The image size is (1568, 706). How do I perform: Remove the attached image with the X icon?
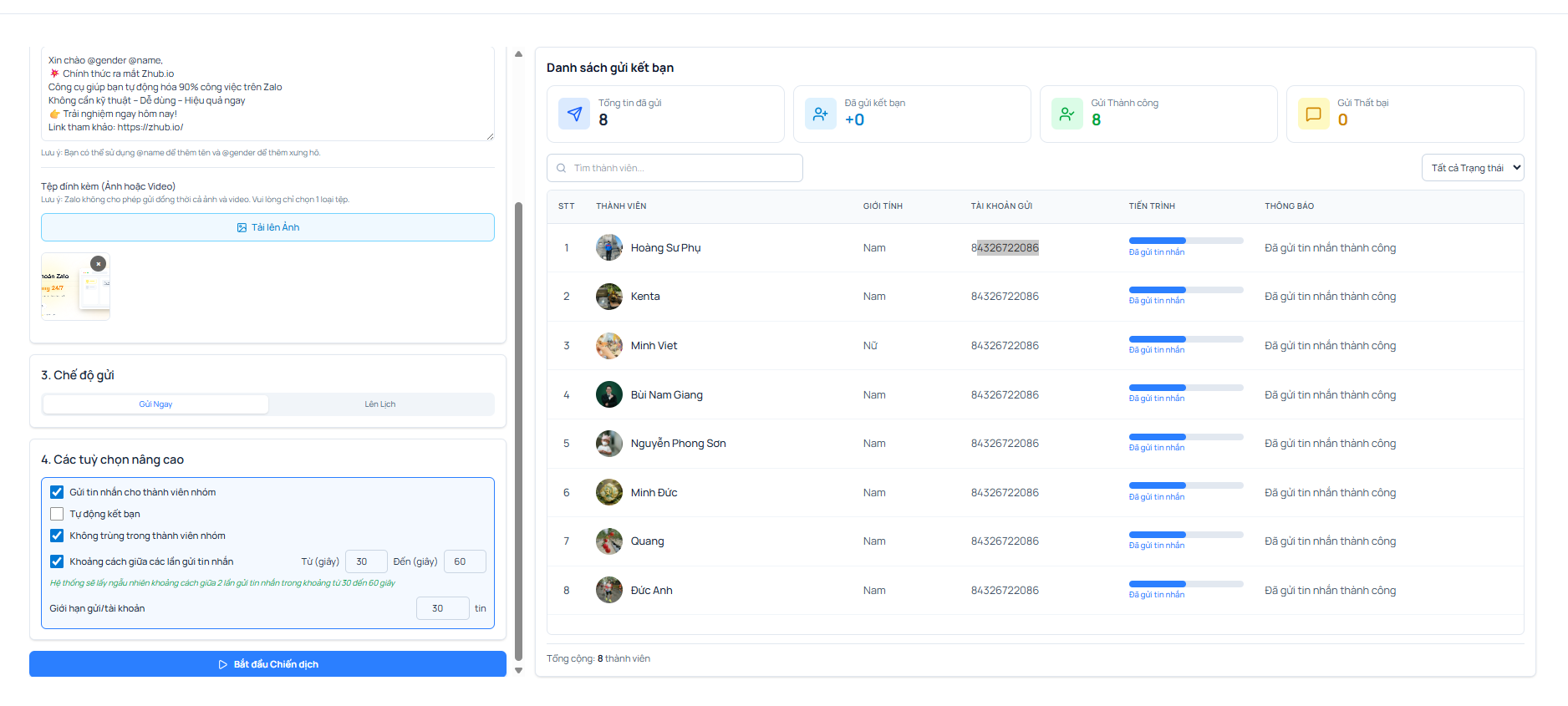tap(99, 264)
